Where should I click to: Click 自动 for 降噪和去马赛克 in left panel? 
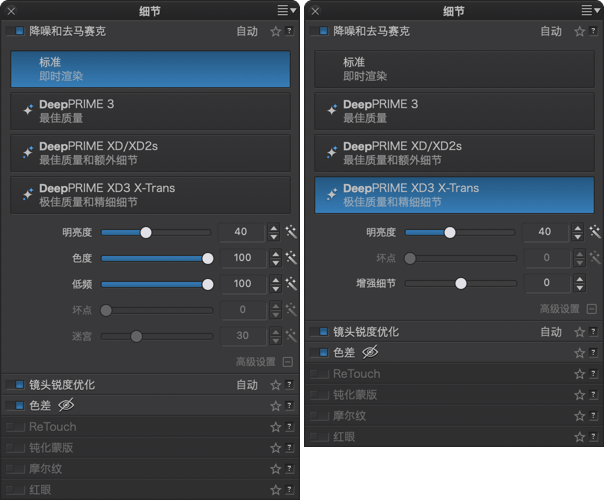(x=247, y=31)
